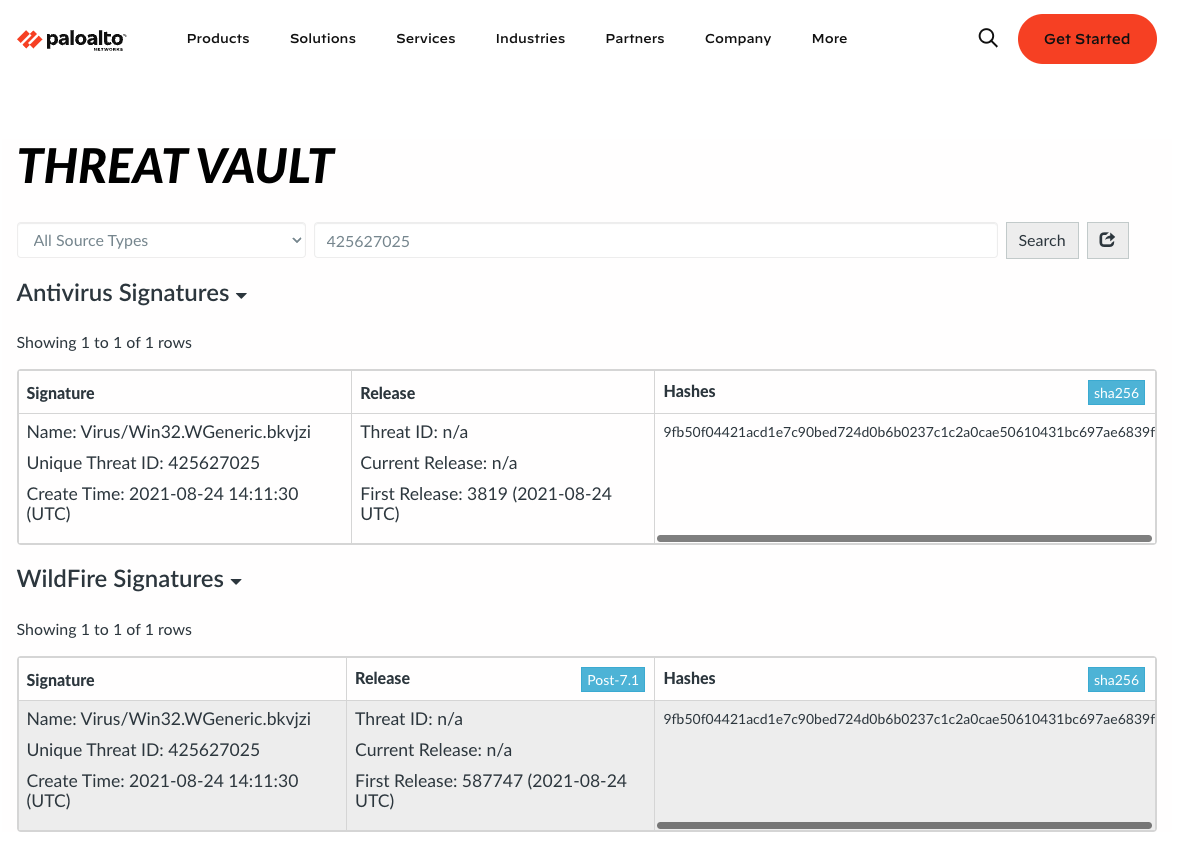
Task: Click the share icon beside Search
Action: [1107, 240]
